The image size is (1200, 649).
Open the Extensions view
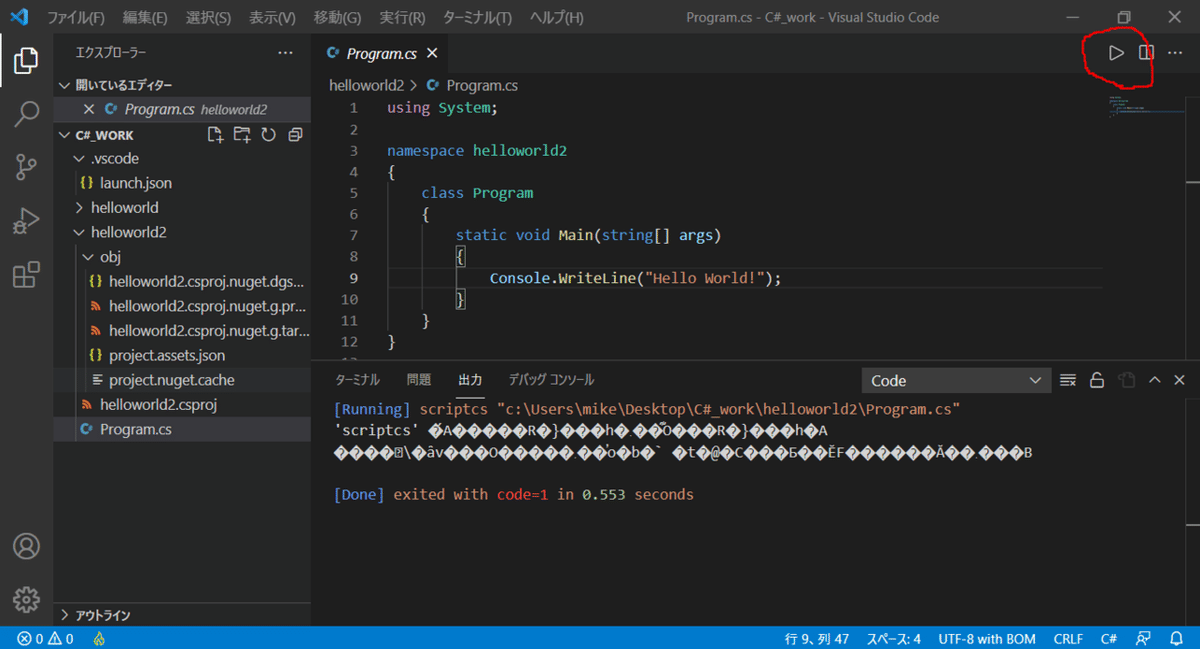(x=26, y=274)
